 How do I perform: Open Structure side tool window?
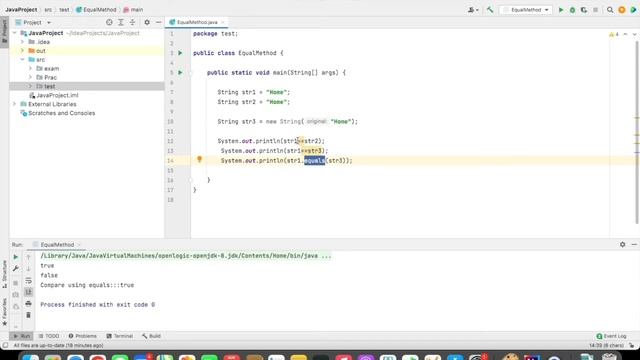tap(4, 274)
